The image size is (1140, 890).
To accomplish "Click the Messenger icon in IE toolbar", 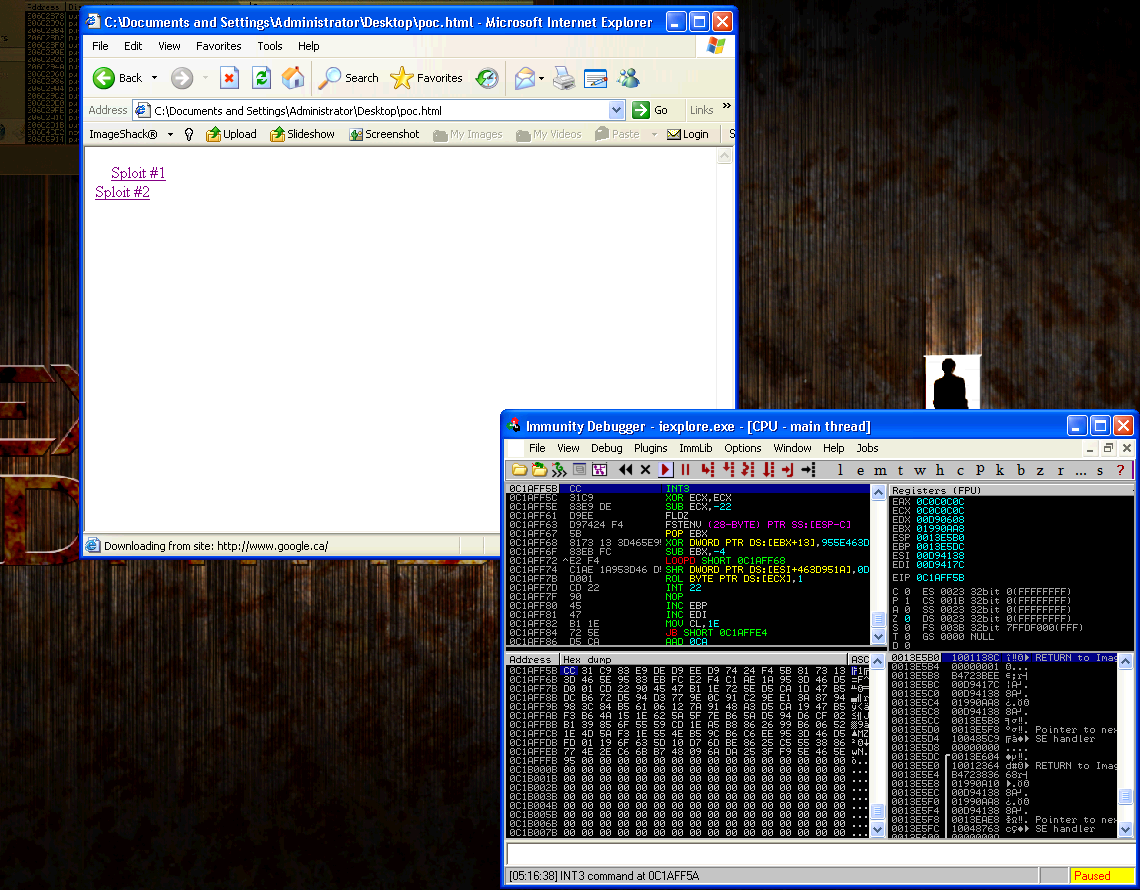I will point(628,78).
